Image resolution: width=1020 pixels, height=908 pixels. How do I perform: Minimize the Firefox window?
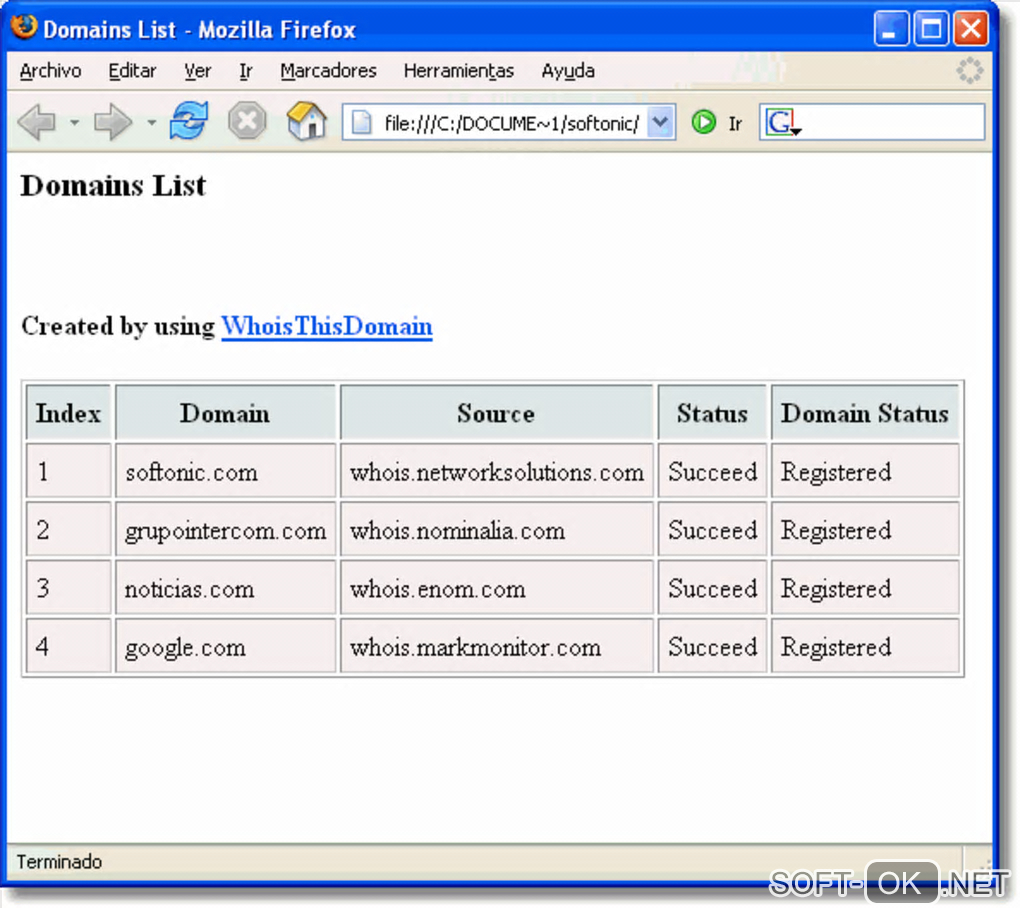pos(891,29)
